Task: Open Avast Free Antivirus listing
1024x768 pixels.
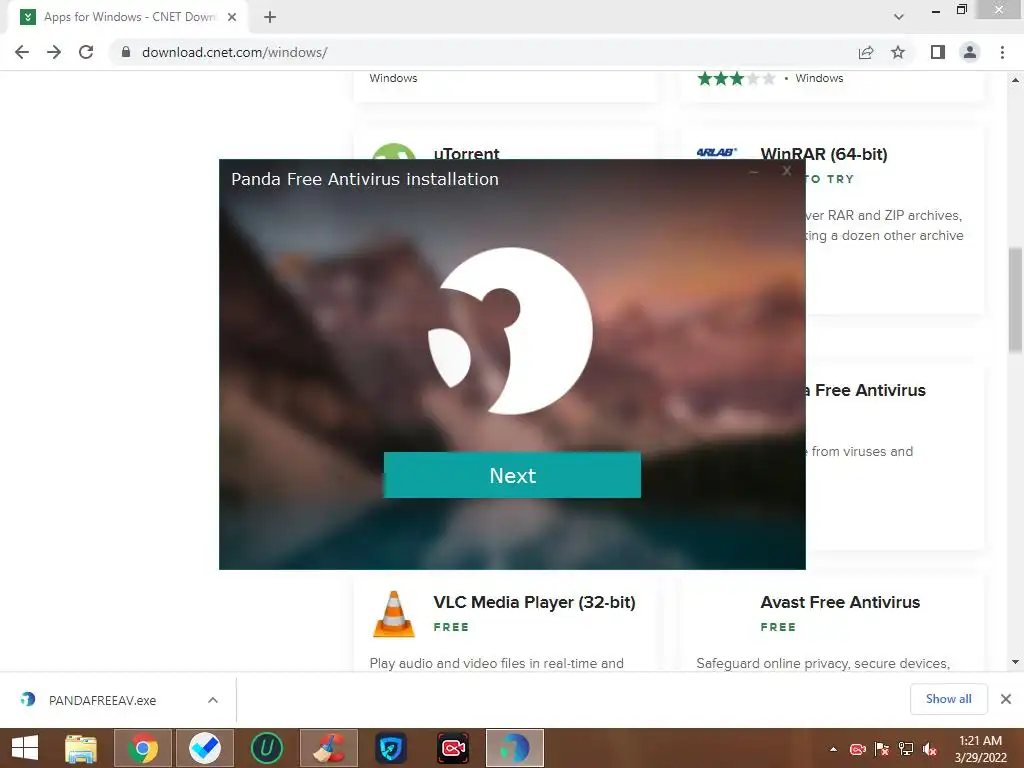Action: click(840, 602)
